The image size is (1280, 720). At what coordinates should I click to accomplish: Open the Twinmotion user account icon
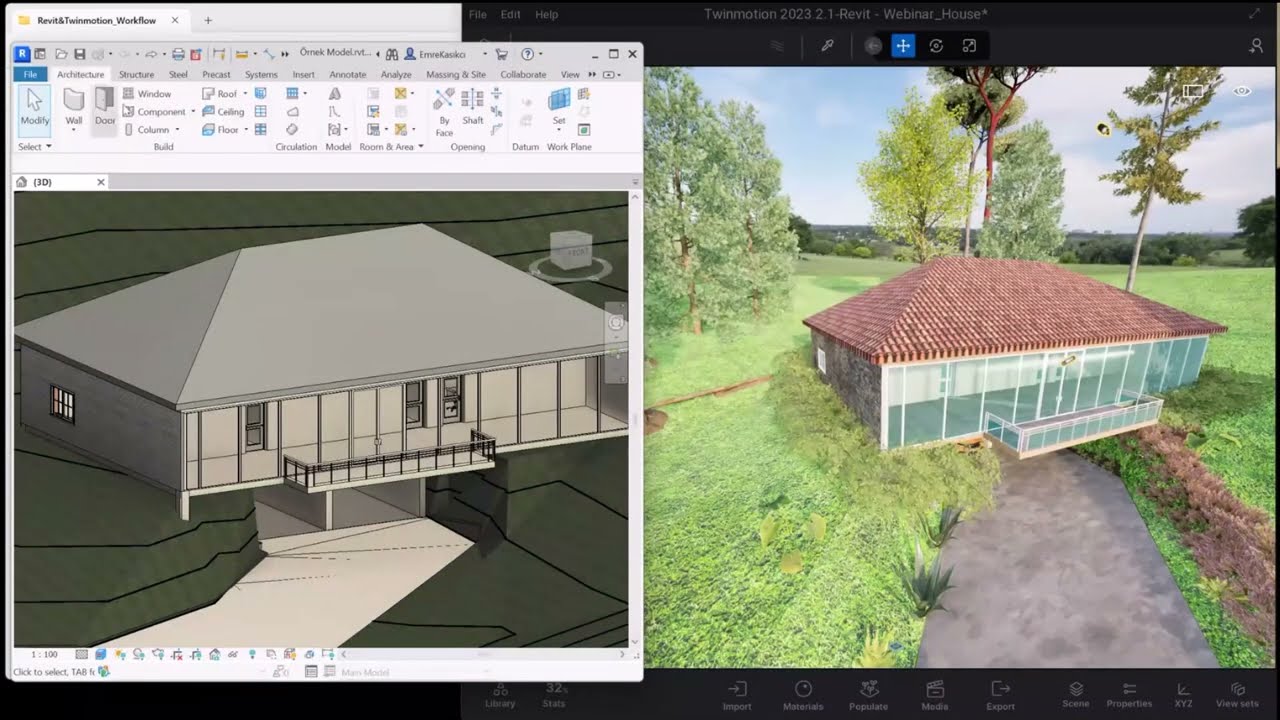pyautogui.click(x=1256, y=46)
